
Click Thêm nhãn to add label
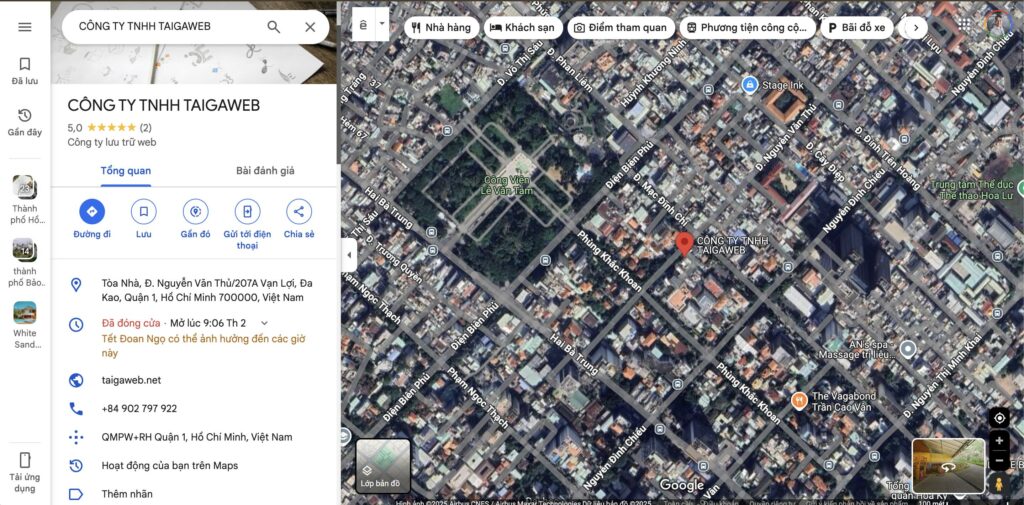pyautogui.click(x=127, y=494)
